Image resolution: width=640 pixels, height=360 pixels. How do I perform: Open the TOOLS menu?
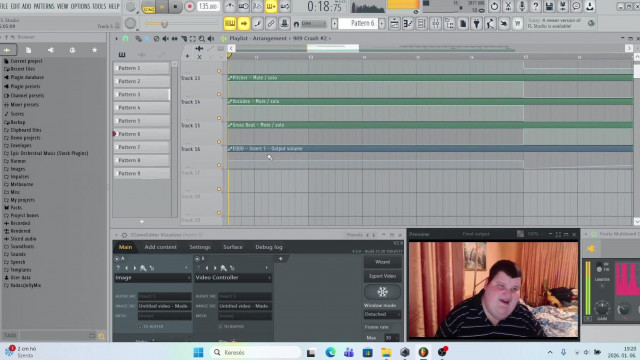pyautogui.click(x=99, y=6)
